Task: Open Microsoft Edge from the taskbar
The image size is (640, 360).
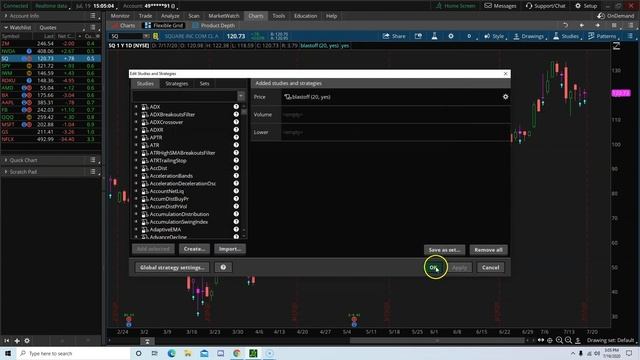Action: pyautogui.click(x=171, y=353)
